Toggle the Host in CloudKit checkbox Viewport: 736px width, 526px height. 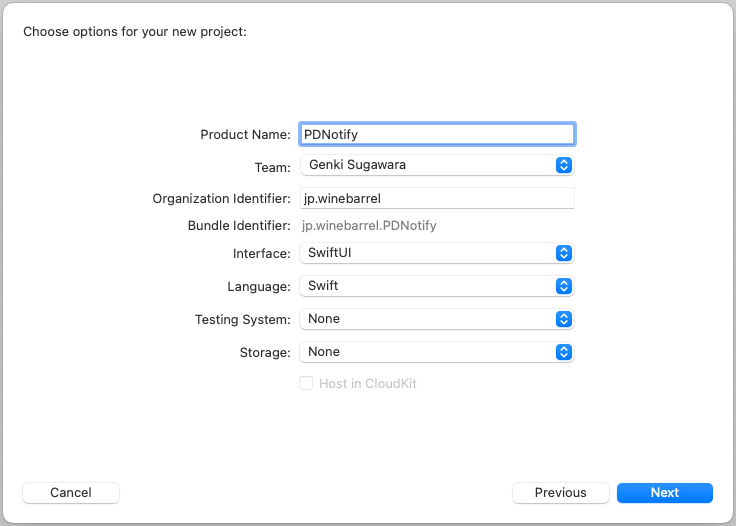click(307, 383)
